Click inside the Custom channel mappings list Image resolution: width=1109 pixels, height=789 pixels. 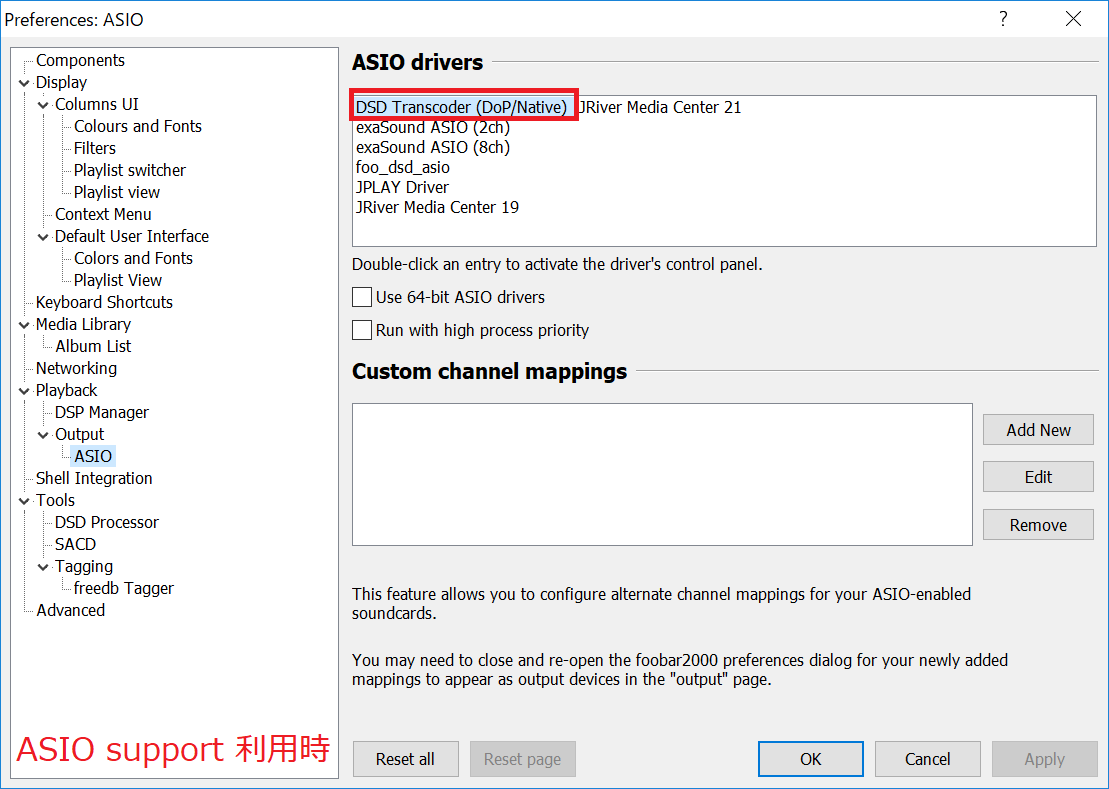click(662, 474)
